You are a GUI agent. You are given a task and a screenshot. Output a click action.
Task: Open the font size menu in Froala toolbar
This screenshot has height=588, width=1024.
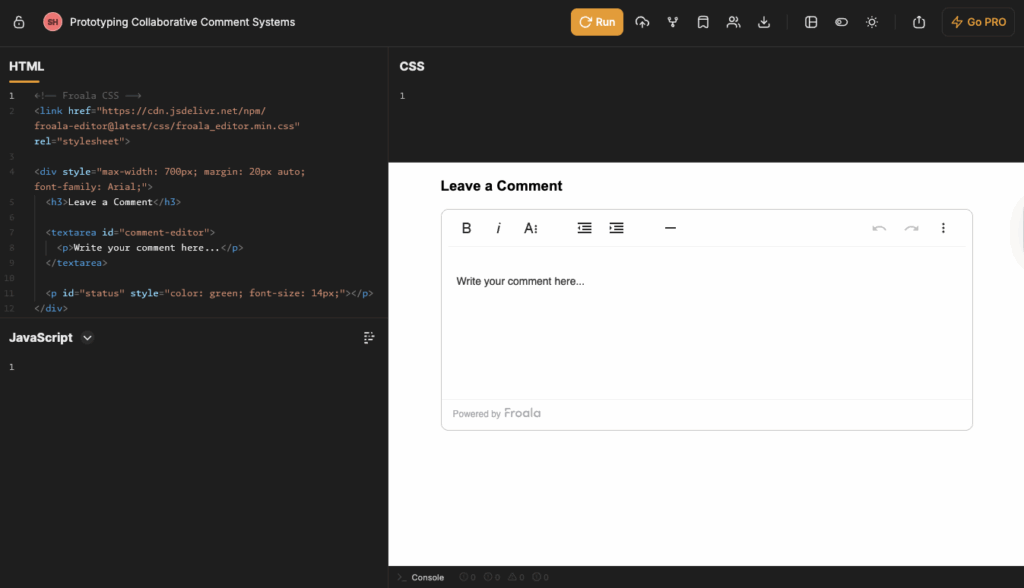click(531, 228)
